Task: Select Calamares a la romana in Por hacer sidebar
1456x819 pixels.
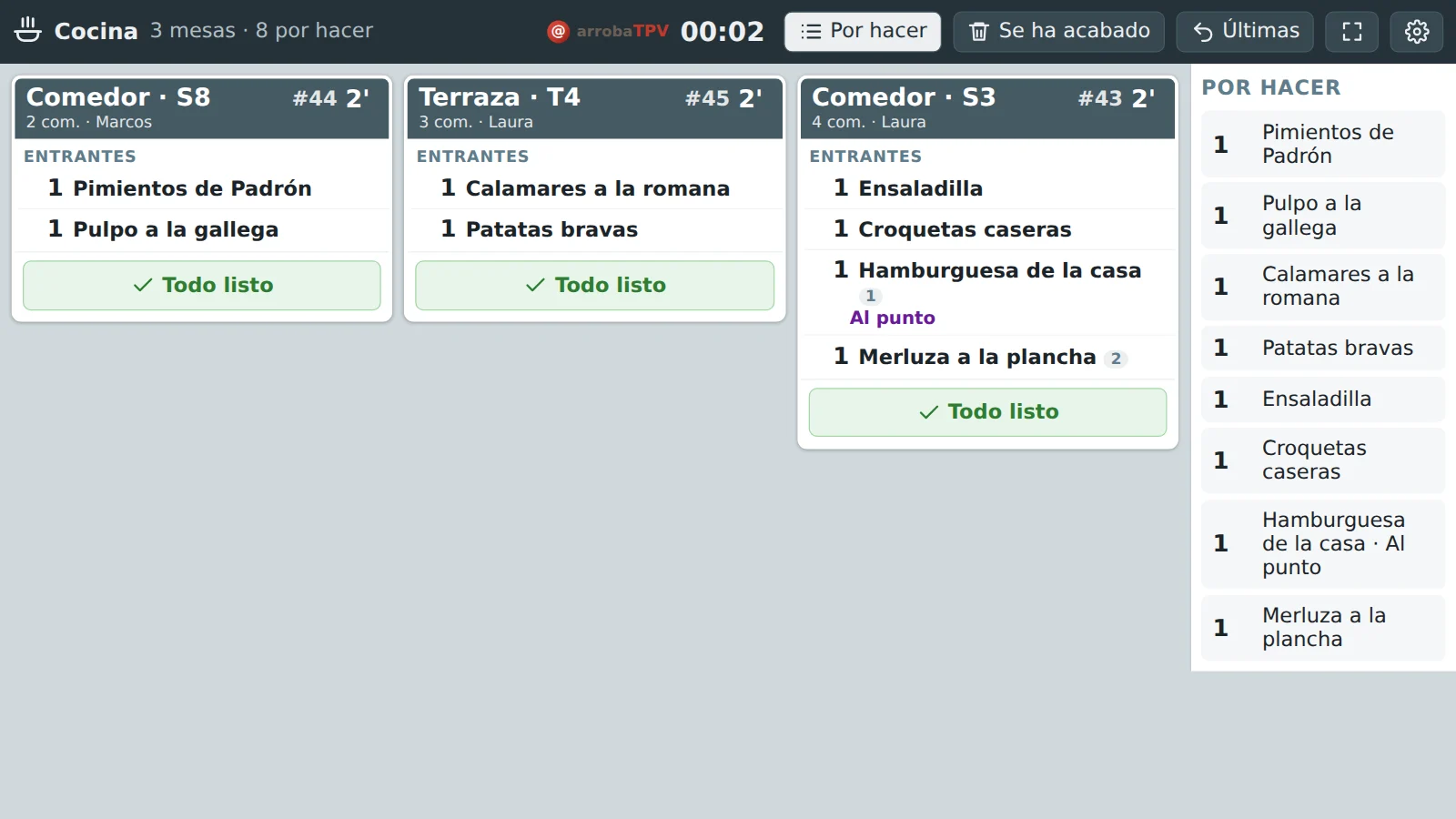Action: (1323, 287)
